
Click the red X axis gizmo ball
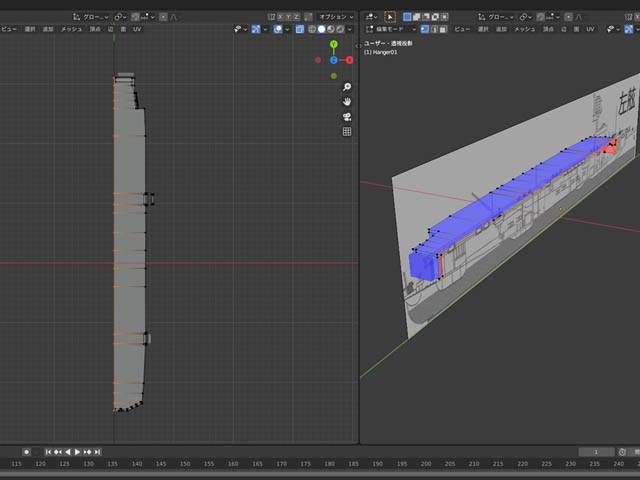click(349, 60)
